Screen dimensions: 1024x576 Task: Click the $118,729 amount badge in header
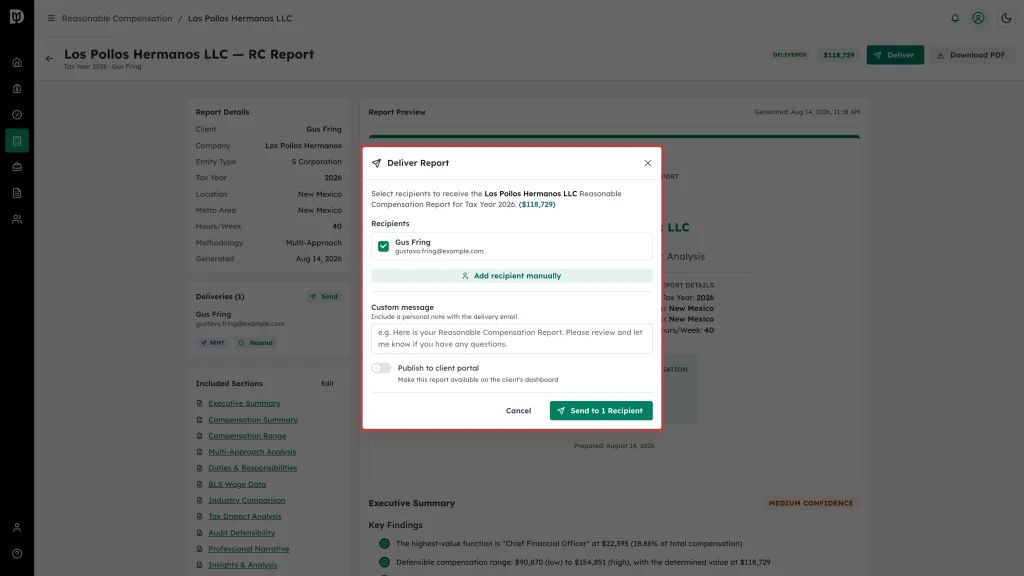click(x=839, y=55)
